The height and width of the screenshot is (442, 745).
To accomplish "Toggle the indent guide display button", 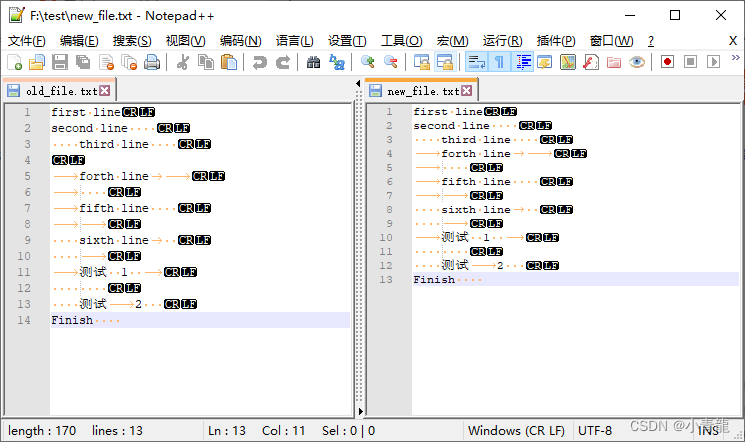I will [x=523, y=62].
